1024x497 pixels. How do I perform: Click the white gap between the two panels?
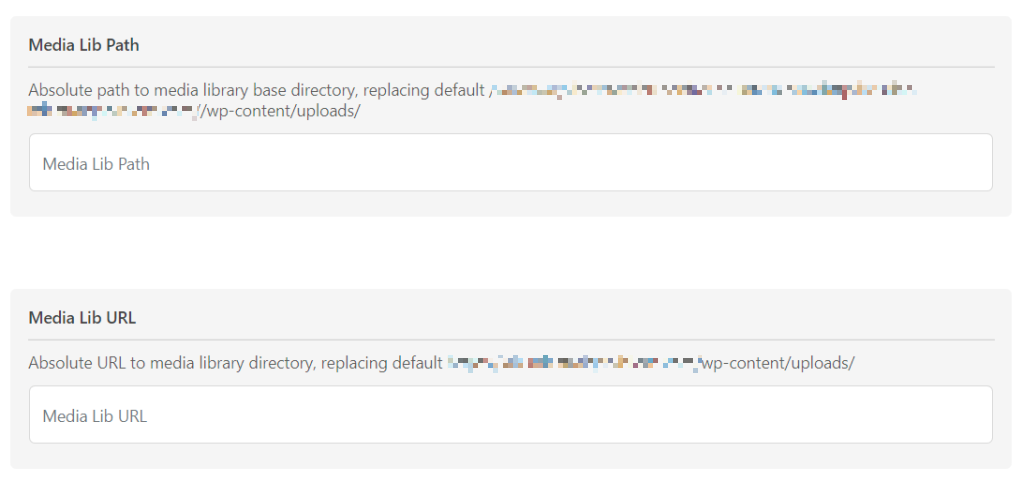point(510,252)
